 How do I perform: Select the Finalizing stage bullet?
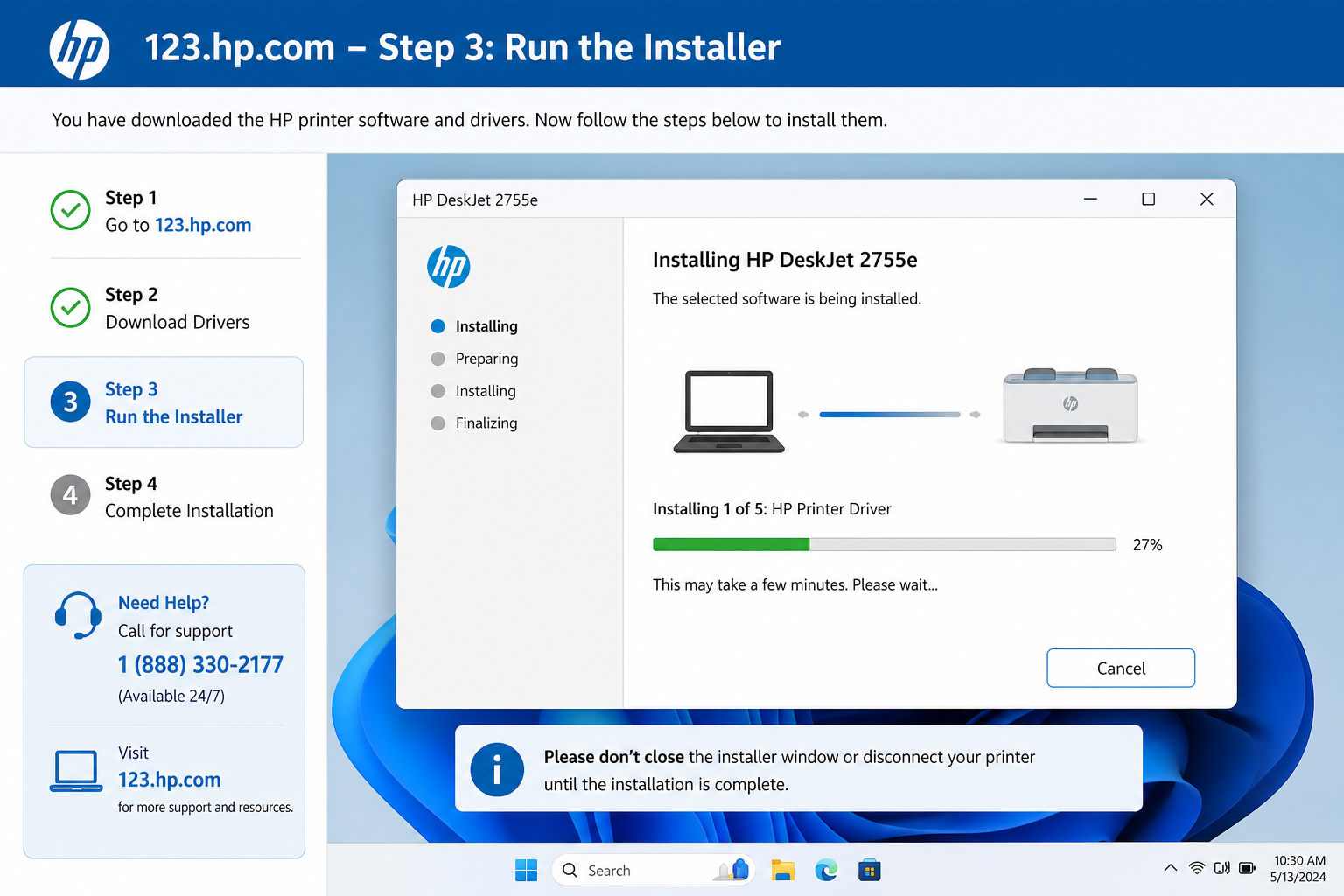[x=438, y=423]
